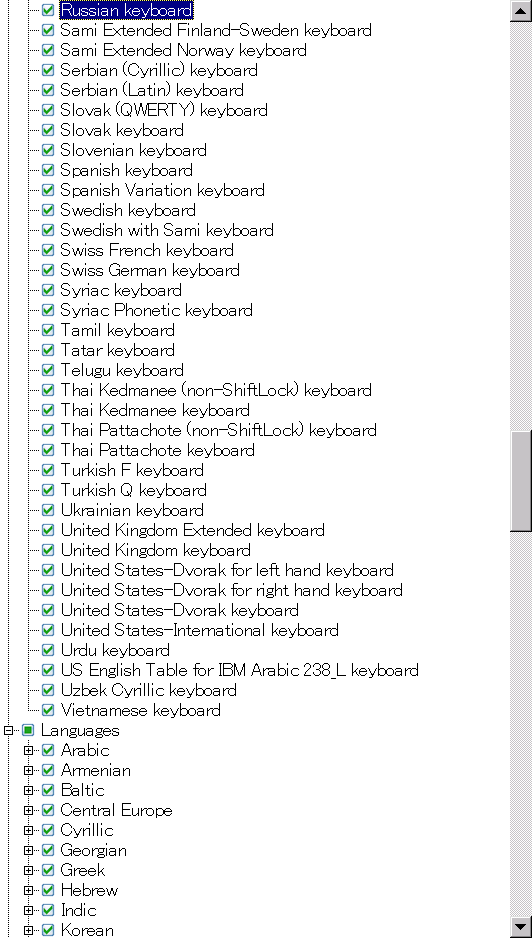Screen dimensions: 532x938
Task: Select United States-International keyboard row
Action: tap(200, 631)
